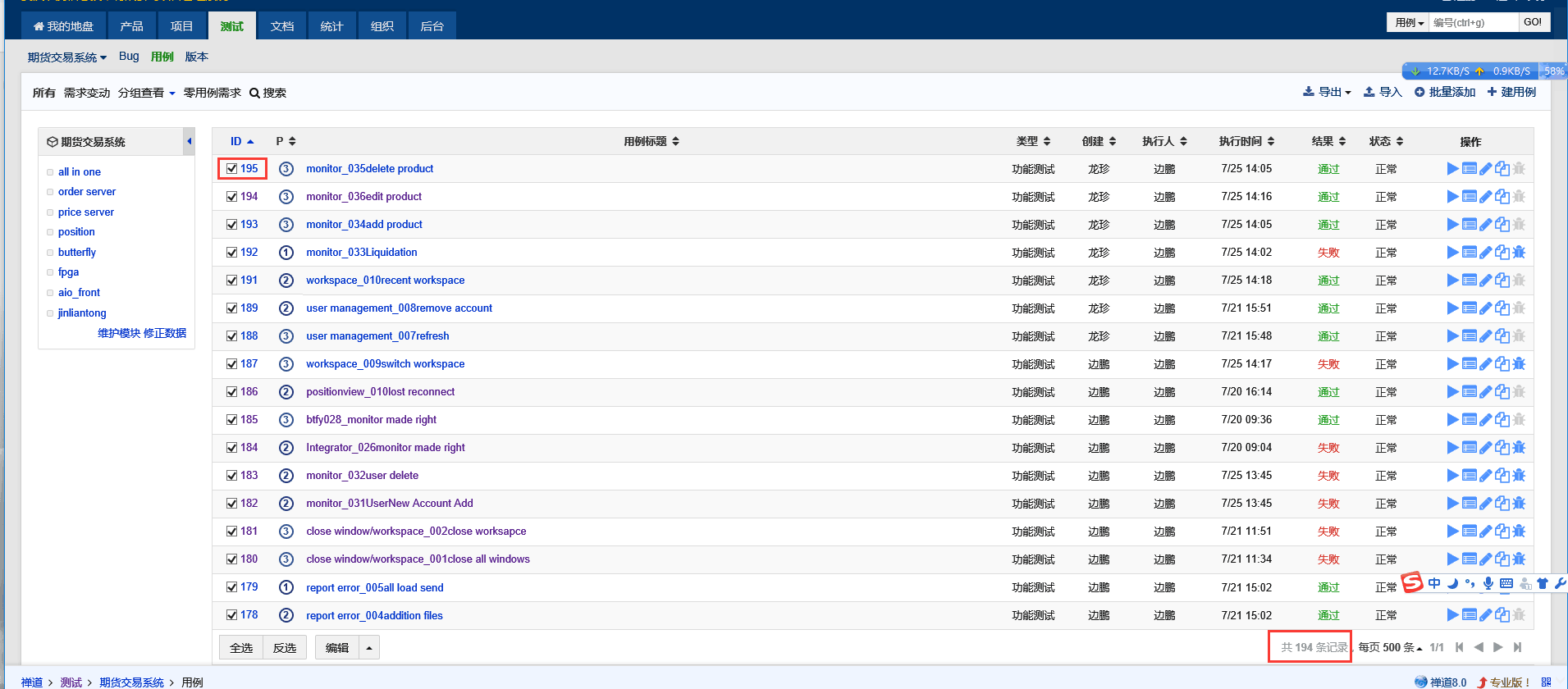Image resolution: width=1568 pixels, height=689 pixels.
Task: Copy test case 191 using copy icon
Action: [x=1502, y=281]
